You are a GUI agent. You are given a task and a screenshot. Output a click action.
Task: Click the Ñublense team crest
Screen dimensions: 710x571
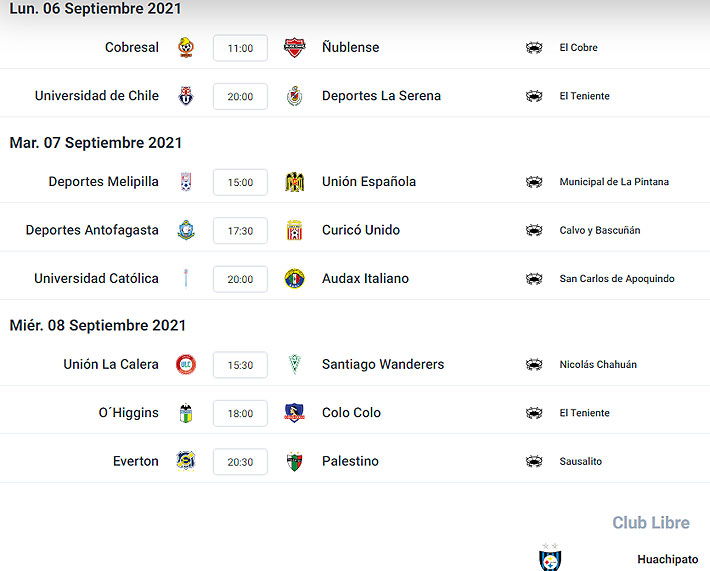294,48
